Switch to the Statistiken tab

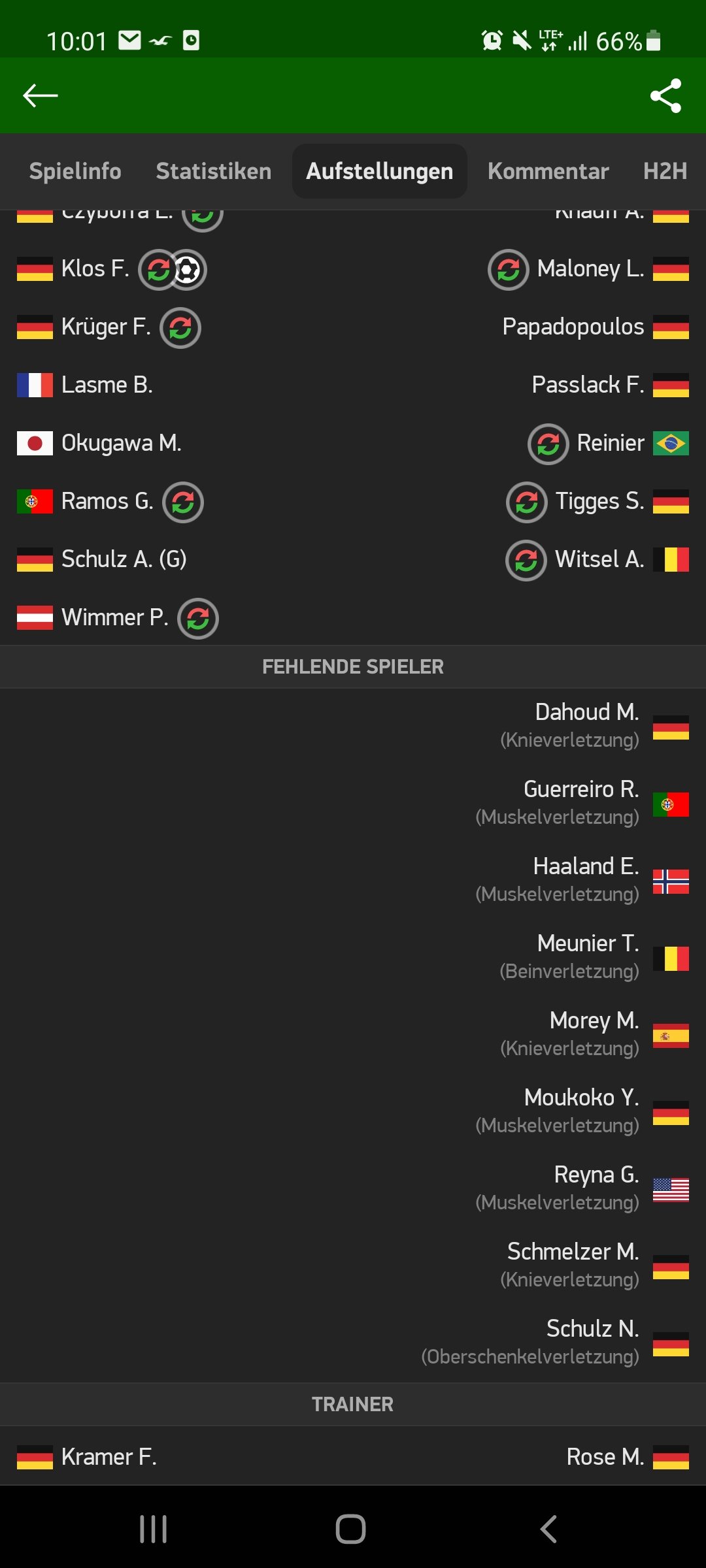(x=213, y=171)
